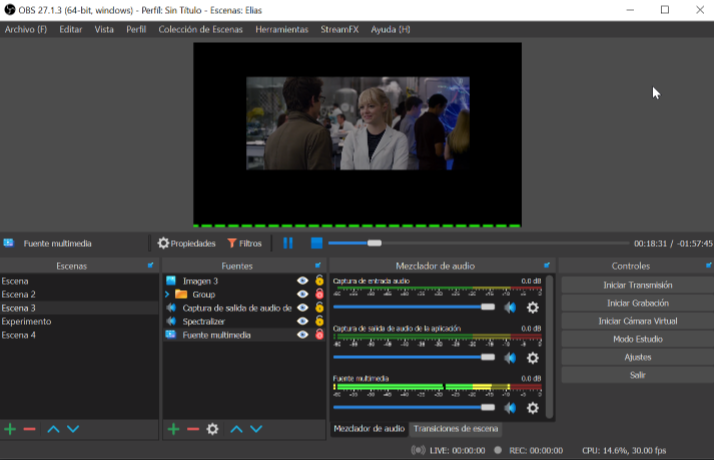
Task: Hide the Group source
Action: [x=302, y=294]
